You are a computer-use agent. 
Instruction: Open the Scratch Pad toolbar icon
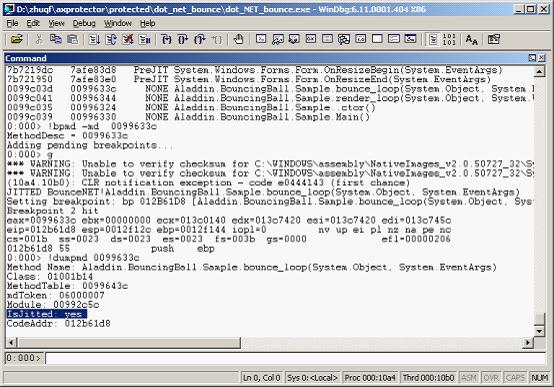coord(377,39)
